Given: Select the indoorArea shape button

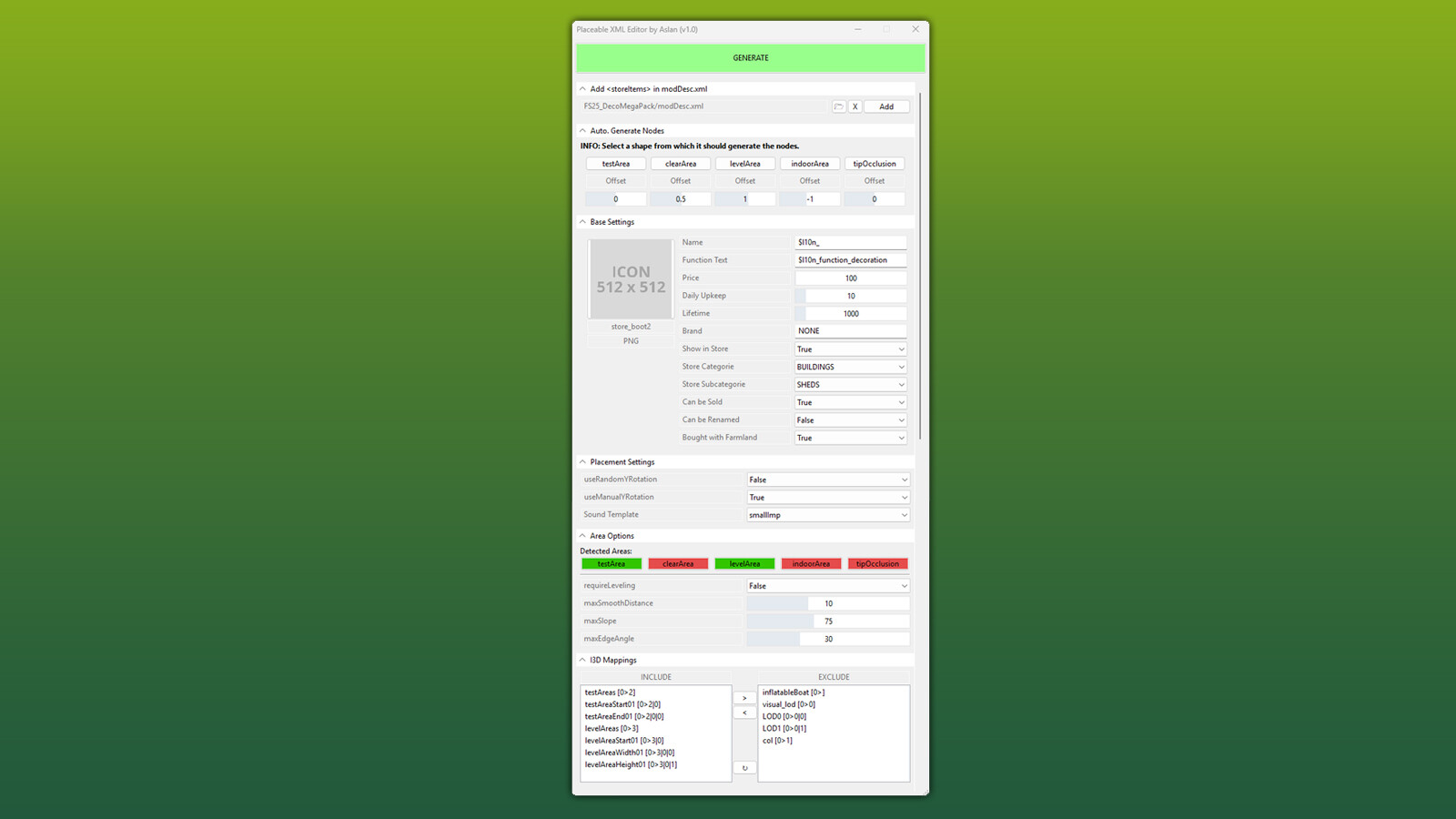Looking at the screenshot, I should tap(809, 164).
